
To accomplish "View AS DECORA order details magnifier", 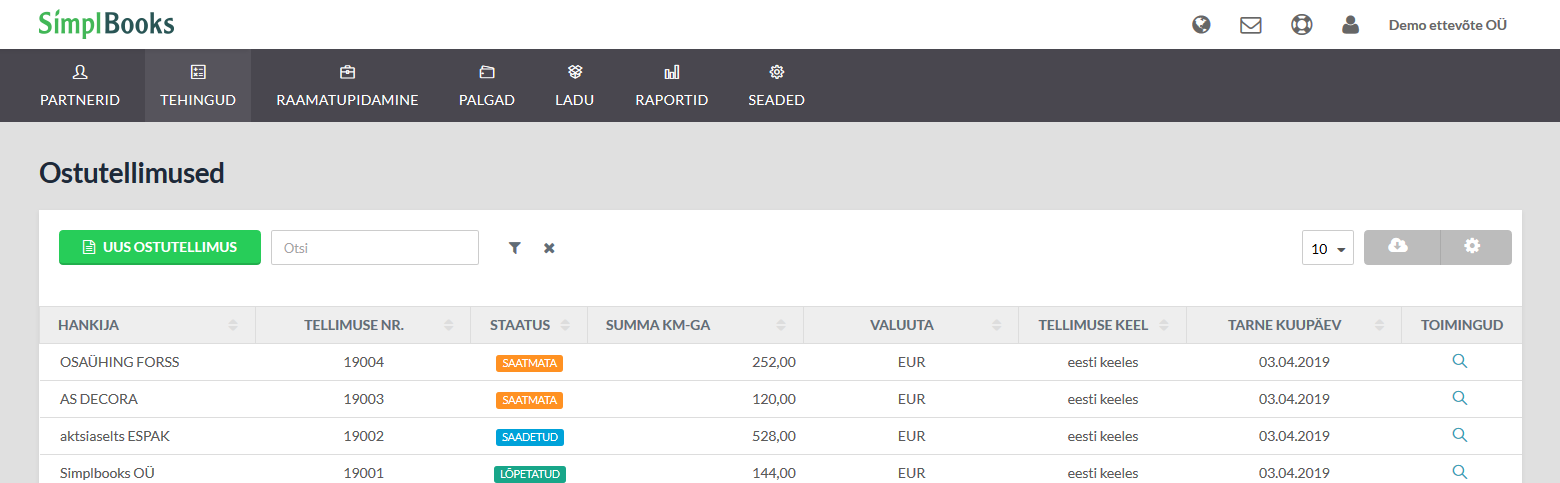I will coord(1460,398).
